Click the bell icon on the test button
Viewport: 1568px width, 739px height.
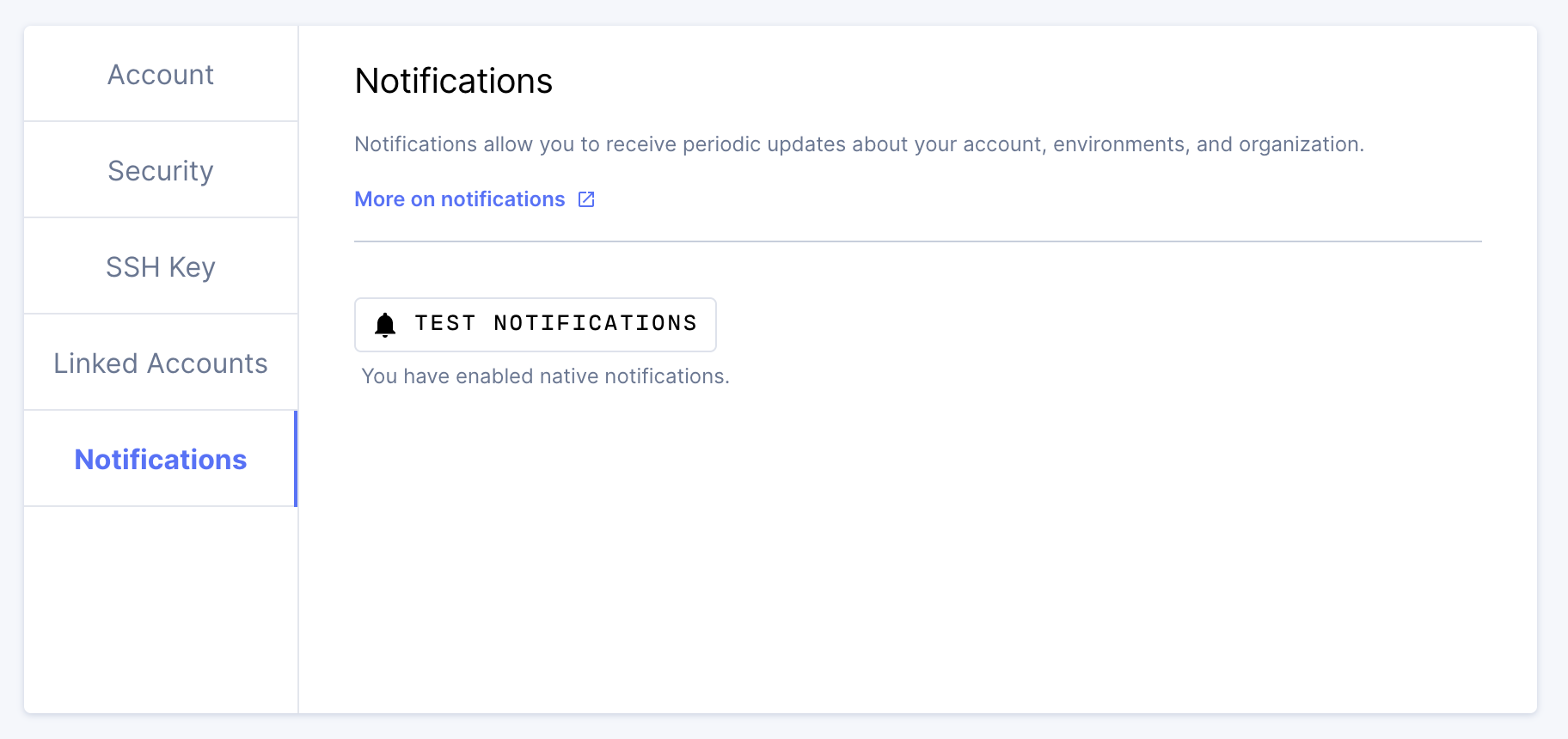(385, 325)
